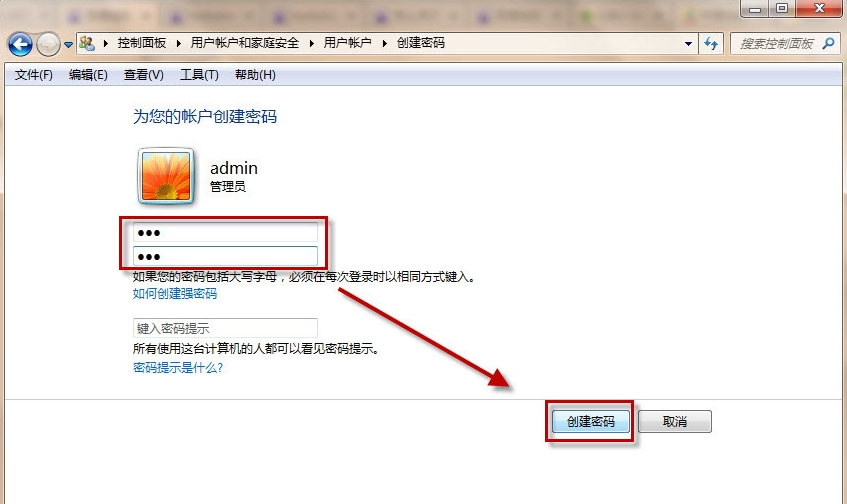Click the Forward navigation arrow button
The width and height of the screenshot is (847, 504).
(x=47, y=44)
